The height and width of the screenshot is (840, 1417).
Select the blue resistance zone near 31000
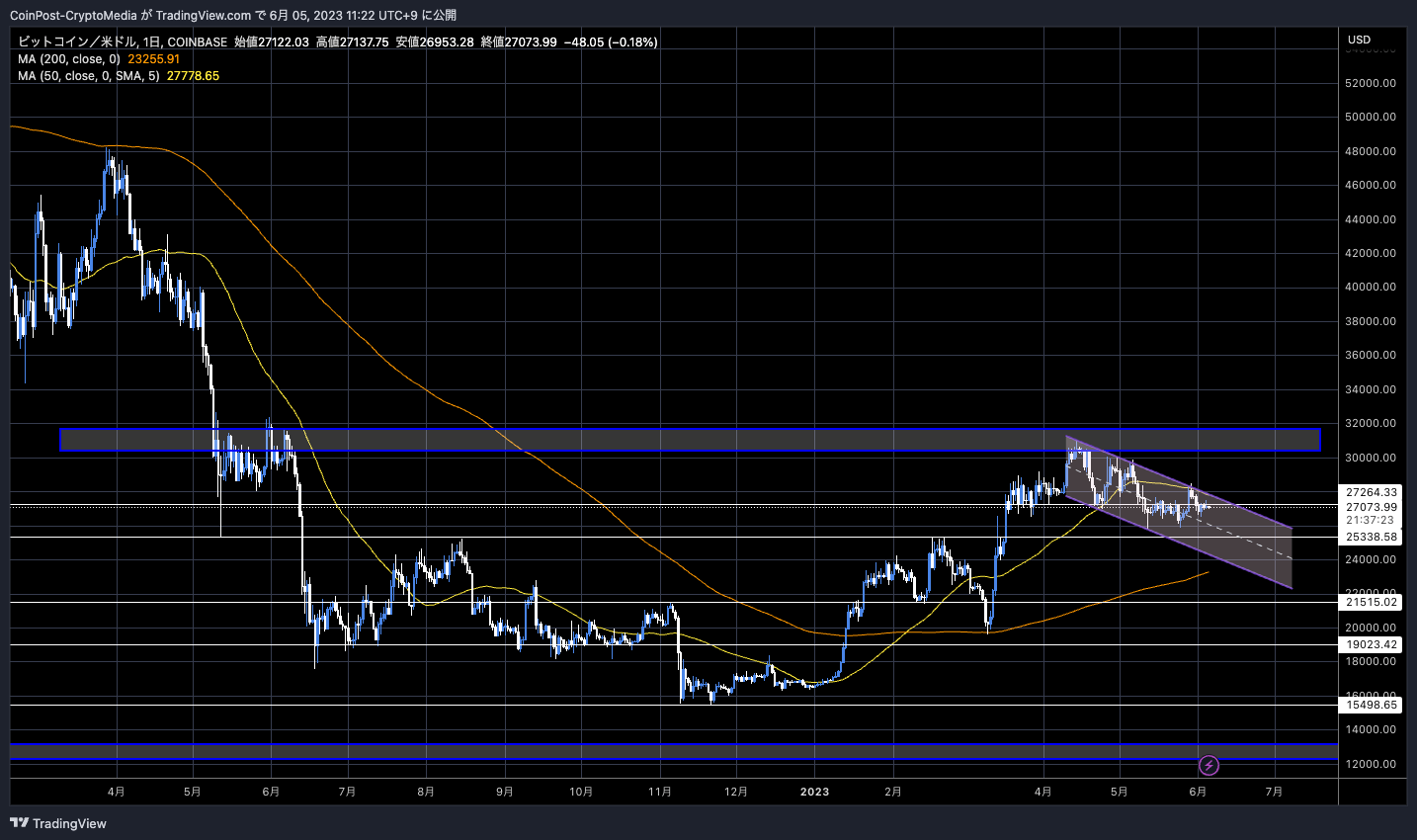[690, 440]
